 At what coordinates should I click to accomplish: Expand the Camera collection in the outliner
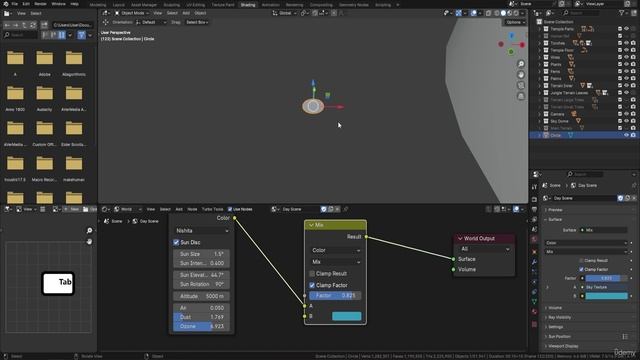coord(540,114)
